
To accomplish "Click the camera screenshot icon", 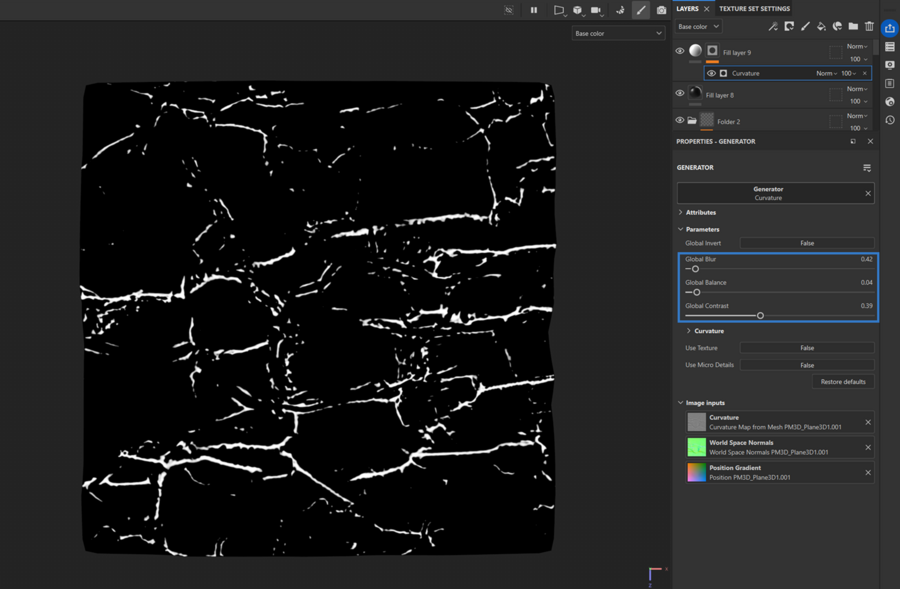I will tap(661, 10).
